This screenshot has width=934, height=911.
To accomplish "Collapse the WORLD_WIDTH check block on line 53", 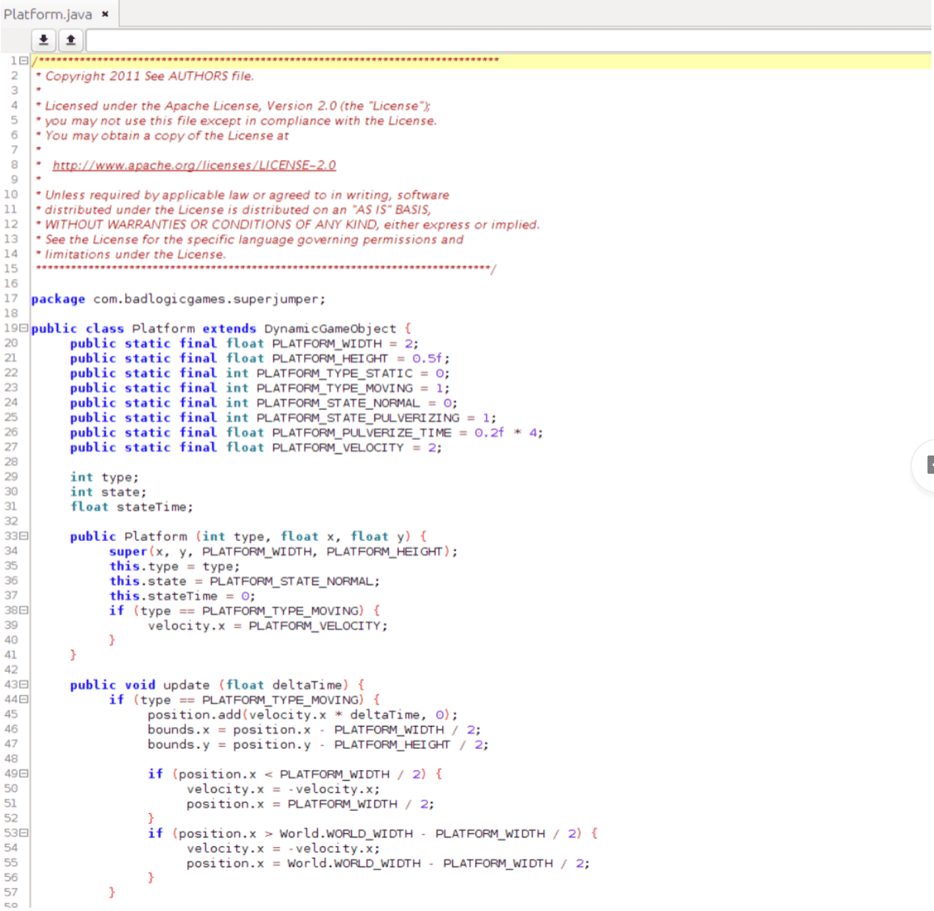I will [x=22, y=833].
